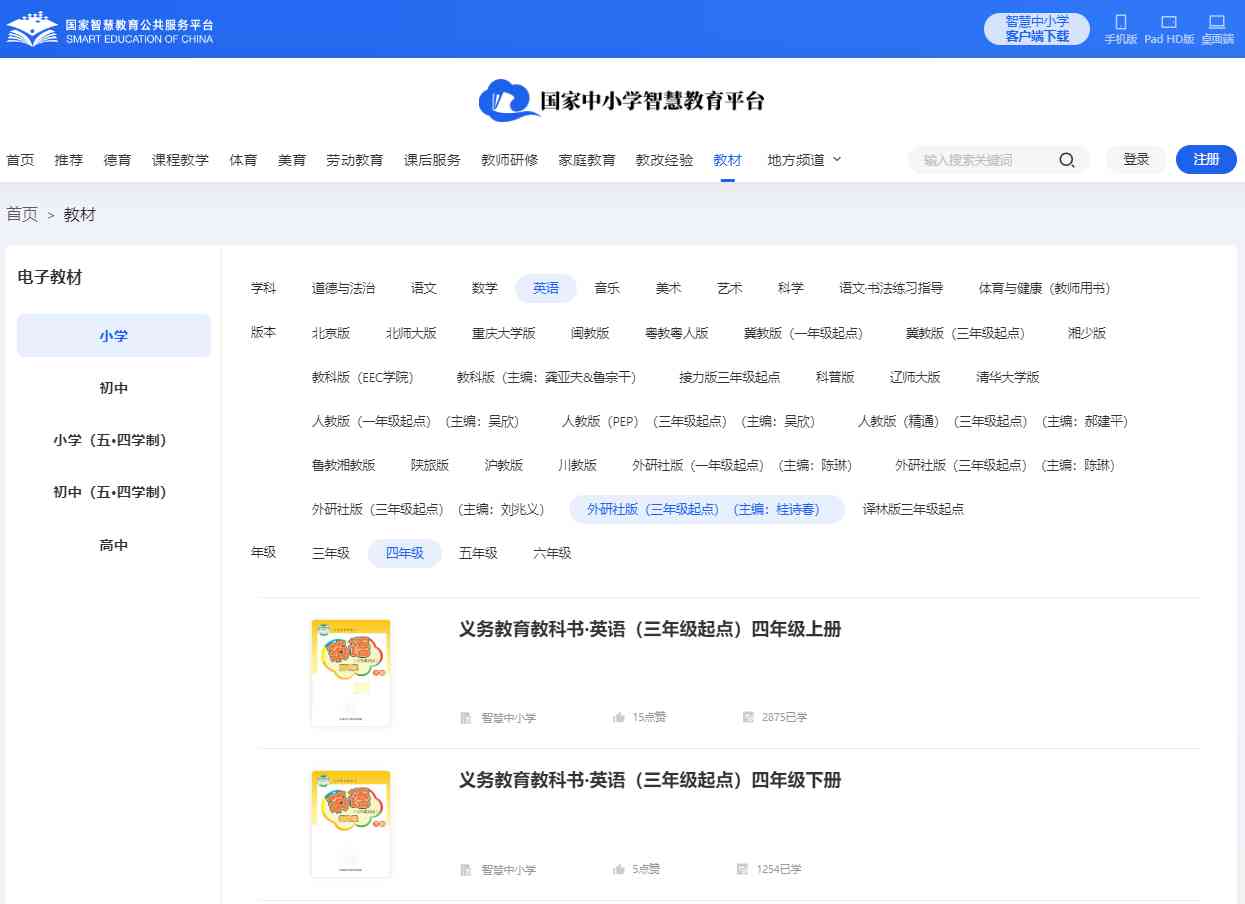
Task: Open the 德育 nav item
Action: 118,160
